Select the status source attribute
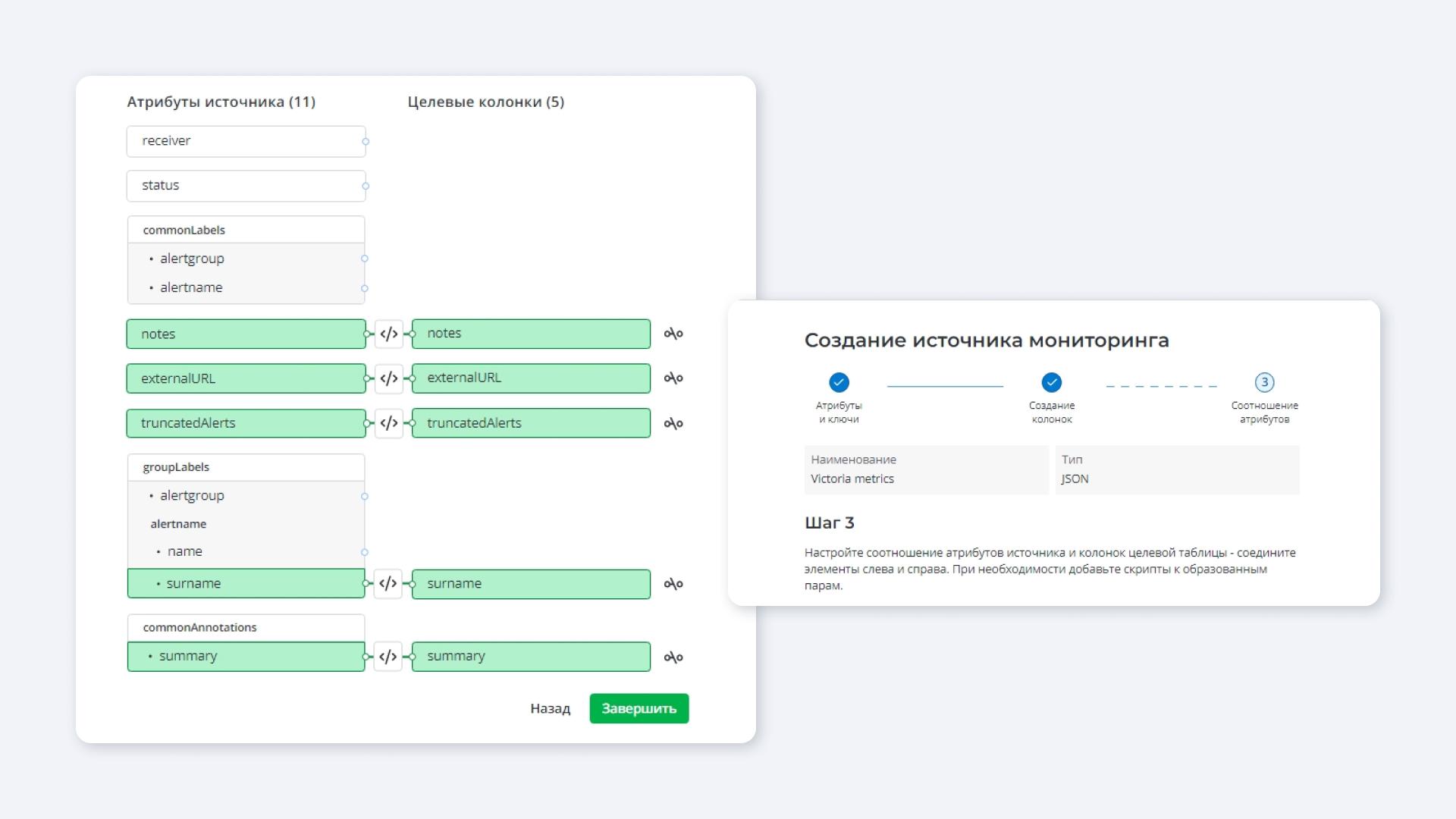The width and height of the screenshot is (1456, 819). click(x=246, y=186)
